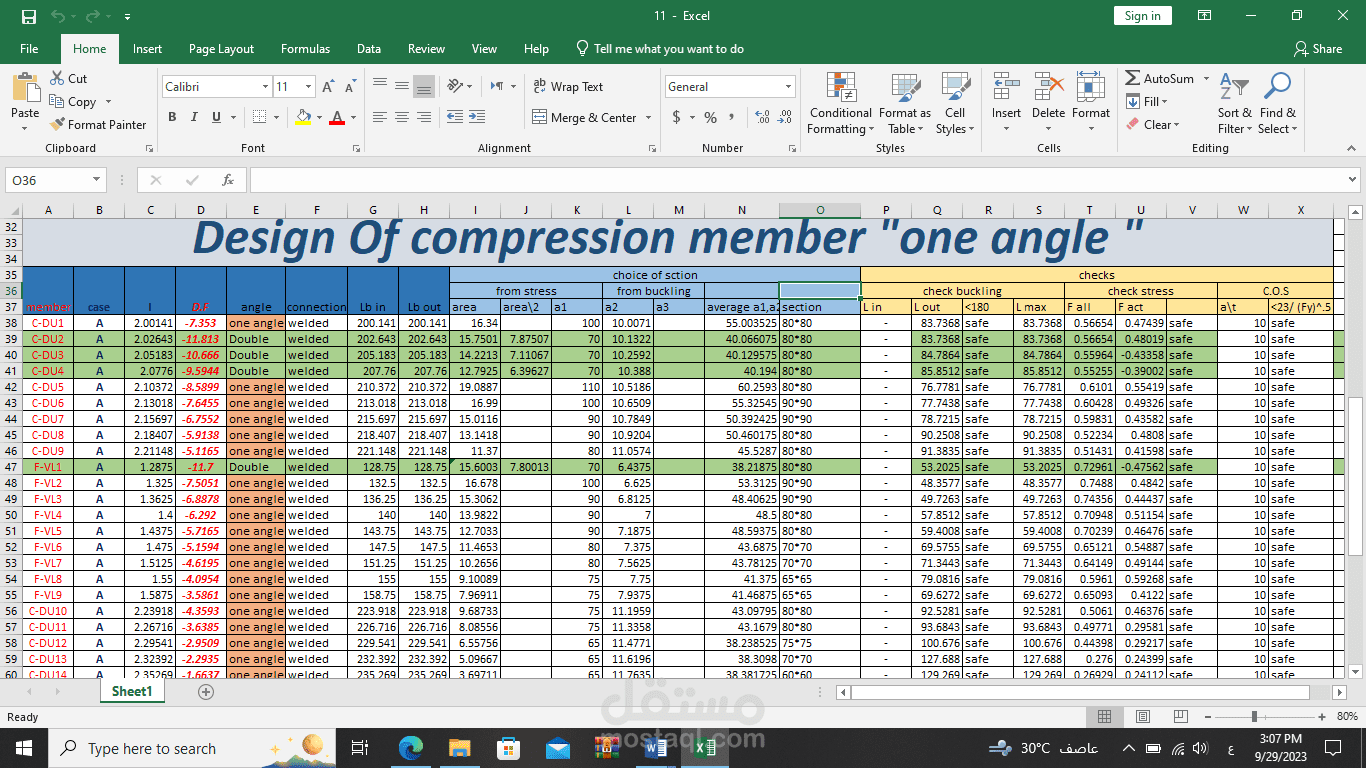
Task: Switch to the Page Layout tab
Action: coord(221,48)
